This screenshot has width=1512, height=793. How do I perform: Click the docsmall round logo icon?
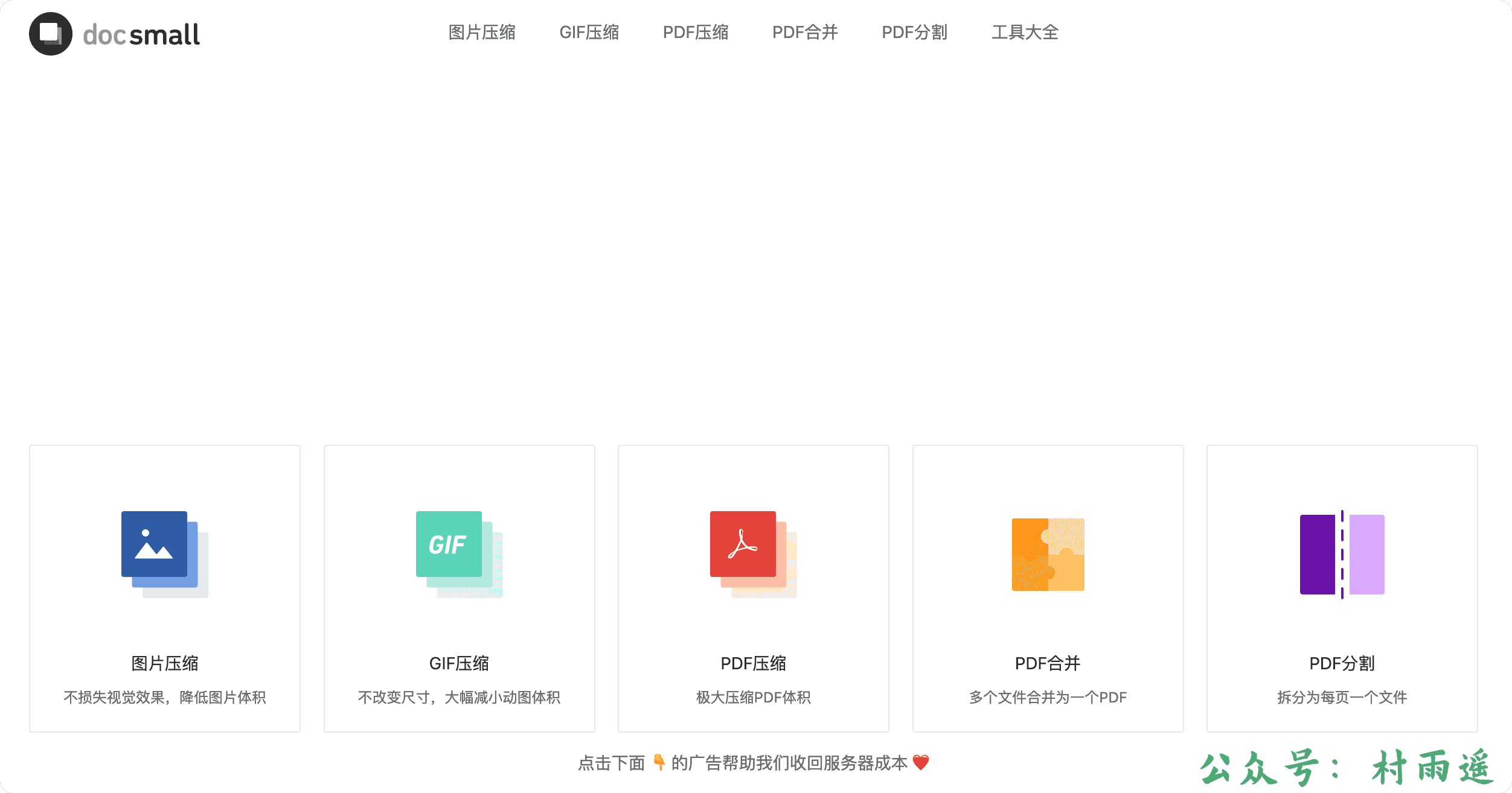tap(51, 34)
